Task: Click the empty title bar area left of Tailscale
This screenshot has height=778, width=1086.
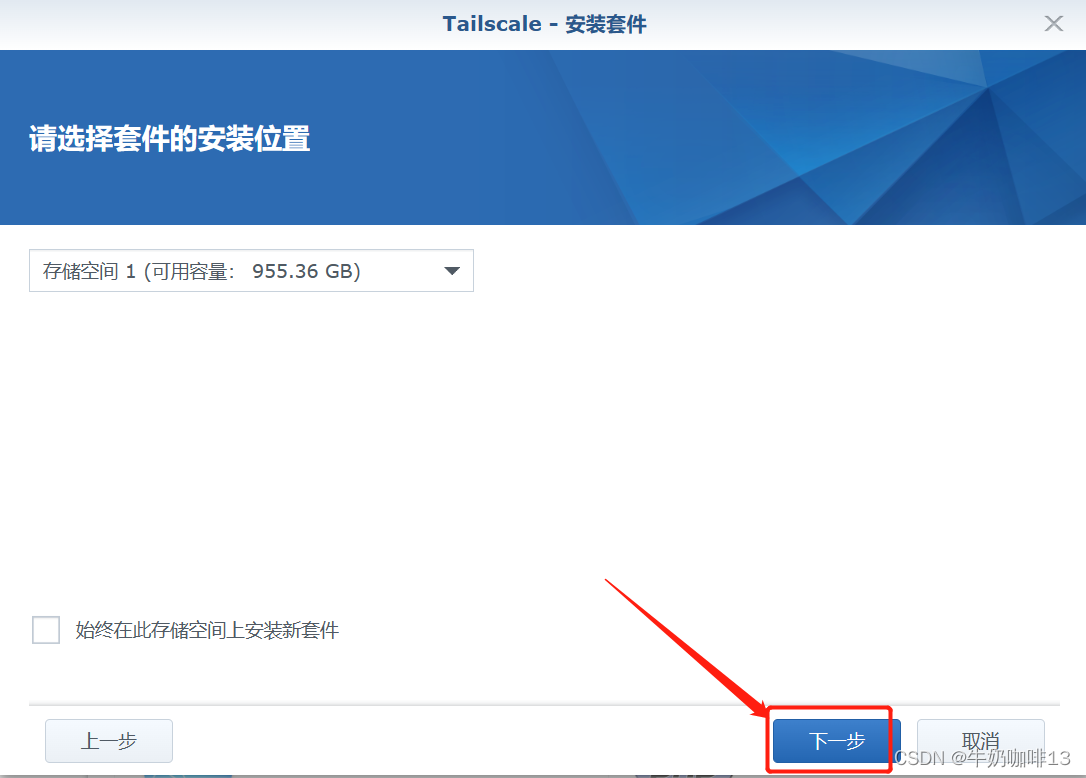Action: (x=222, y=24)
